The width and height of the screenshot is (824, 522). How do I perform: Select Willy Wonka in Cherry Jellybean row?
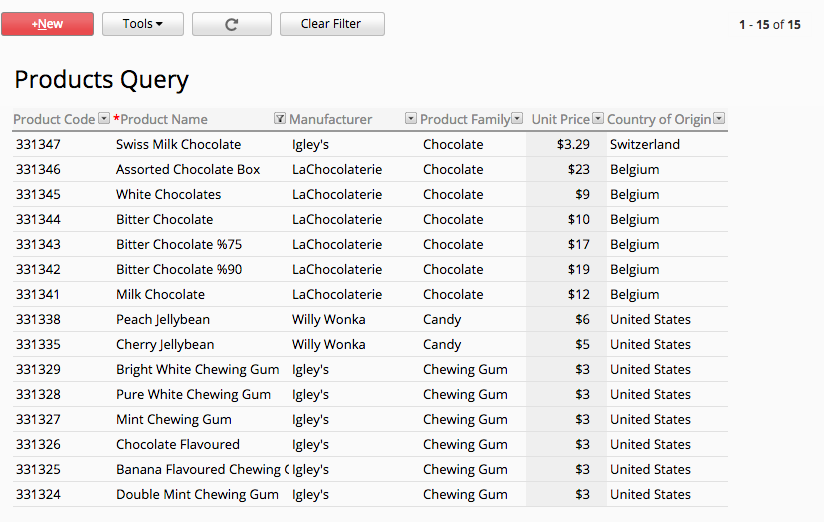[x=329, y=345]
